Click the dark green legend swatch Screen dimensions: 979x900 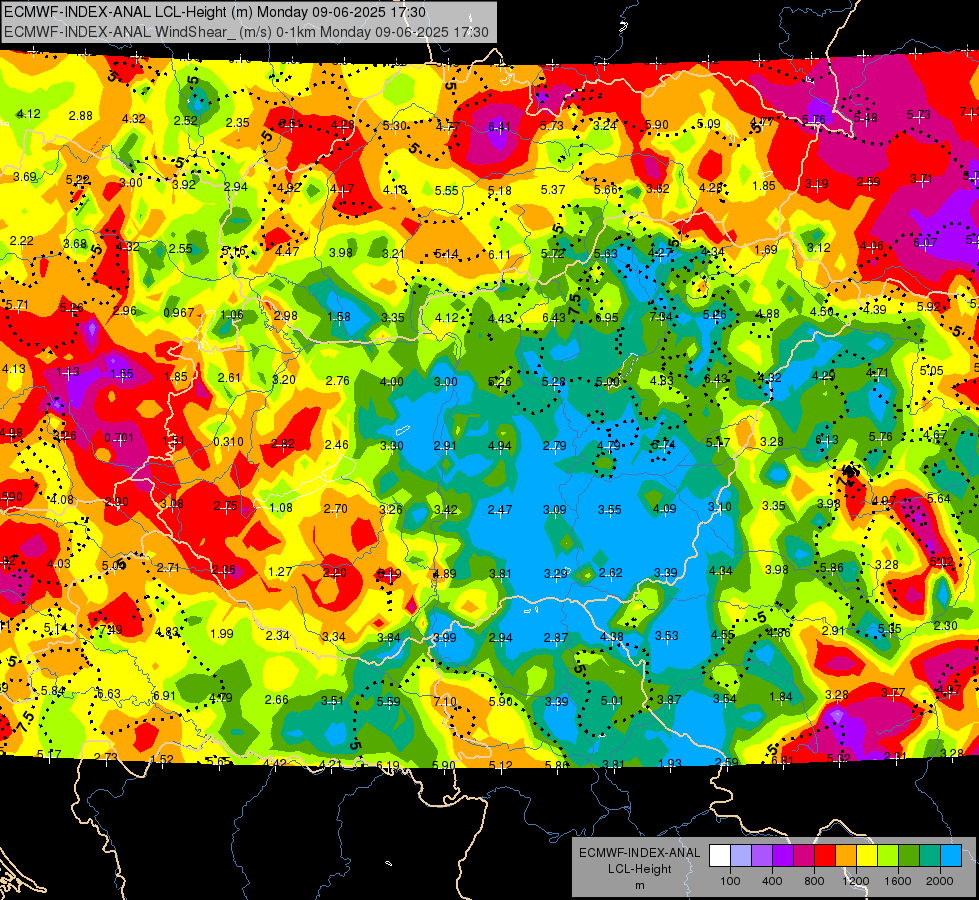pyautogui.click(x=908, y=856)
